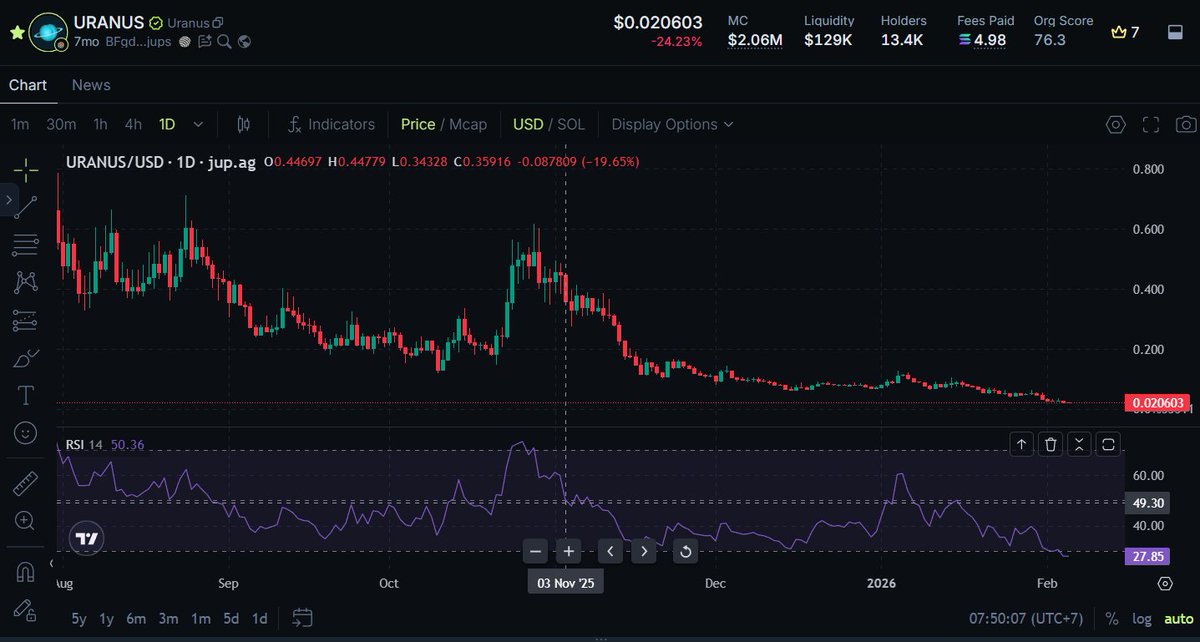Set date range to 5d

pyautogui.click(x=231, y=618)
